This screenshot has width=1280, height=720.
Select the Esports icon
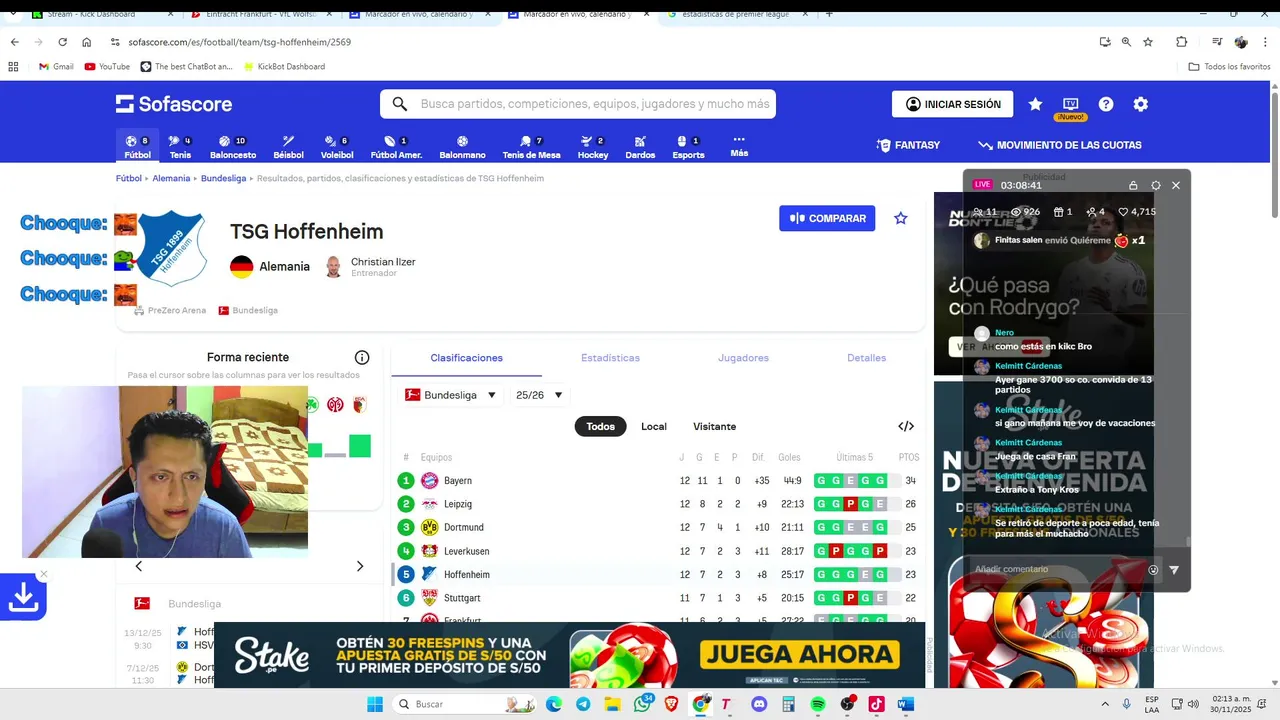[x=688, y=147]
